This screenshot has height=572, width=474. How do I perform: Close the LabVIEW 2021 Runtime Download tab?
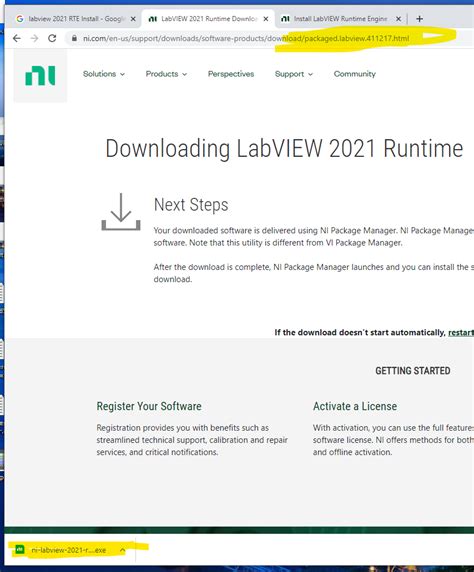point(266,19)
